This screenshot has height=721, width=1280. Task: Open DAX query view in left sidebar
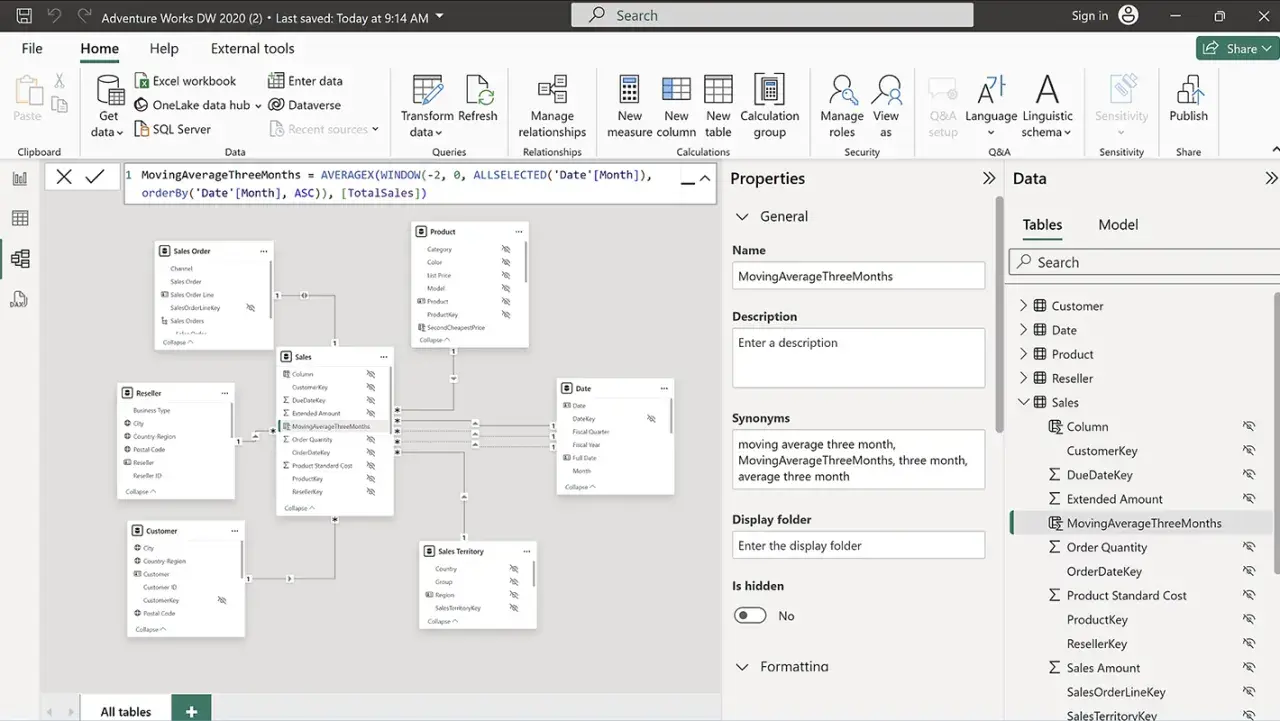(20, 299)
